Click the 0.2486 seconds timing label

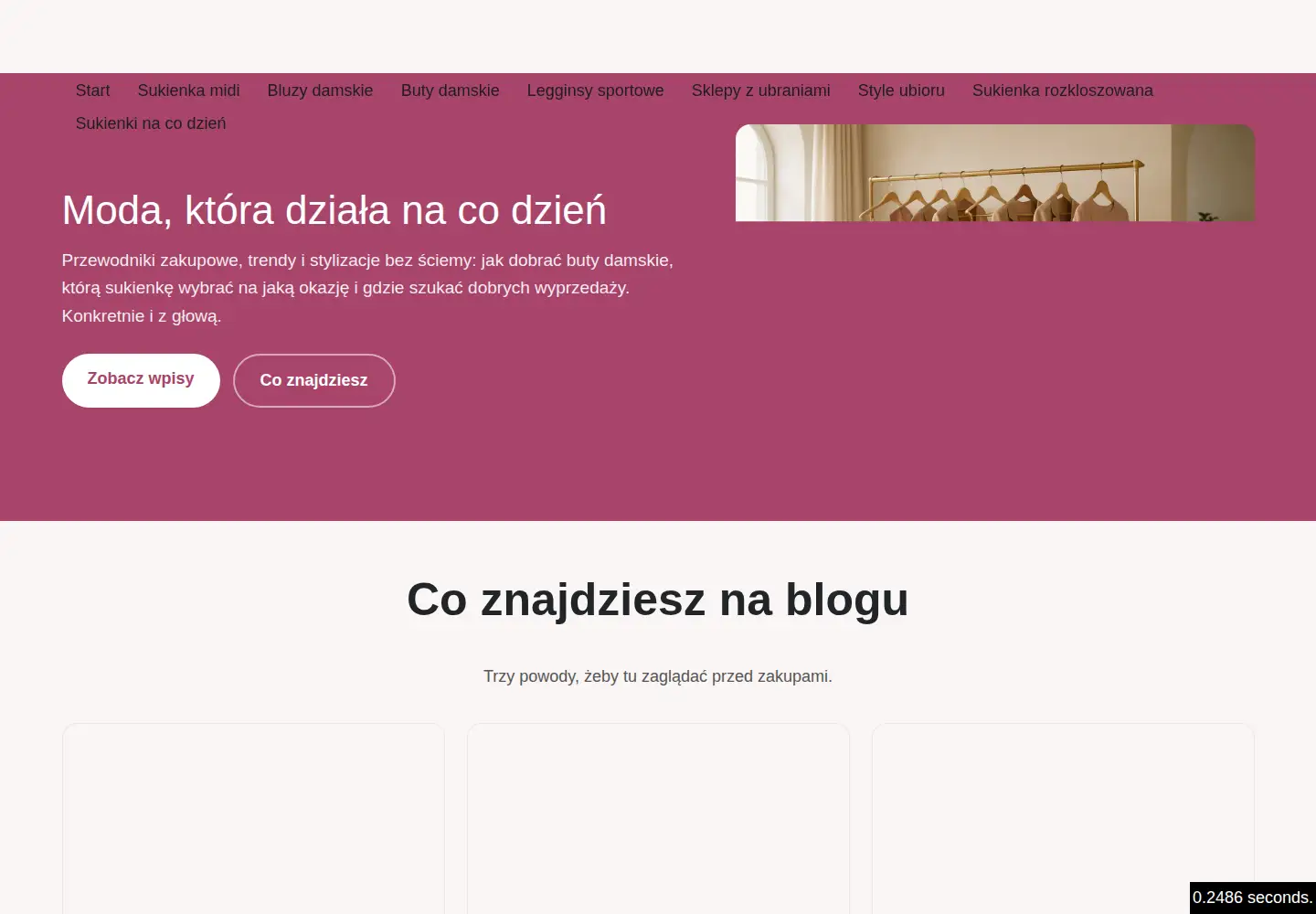tap(1252, 898)
